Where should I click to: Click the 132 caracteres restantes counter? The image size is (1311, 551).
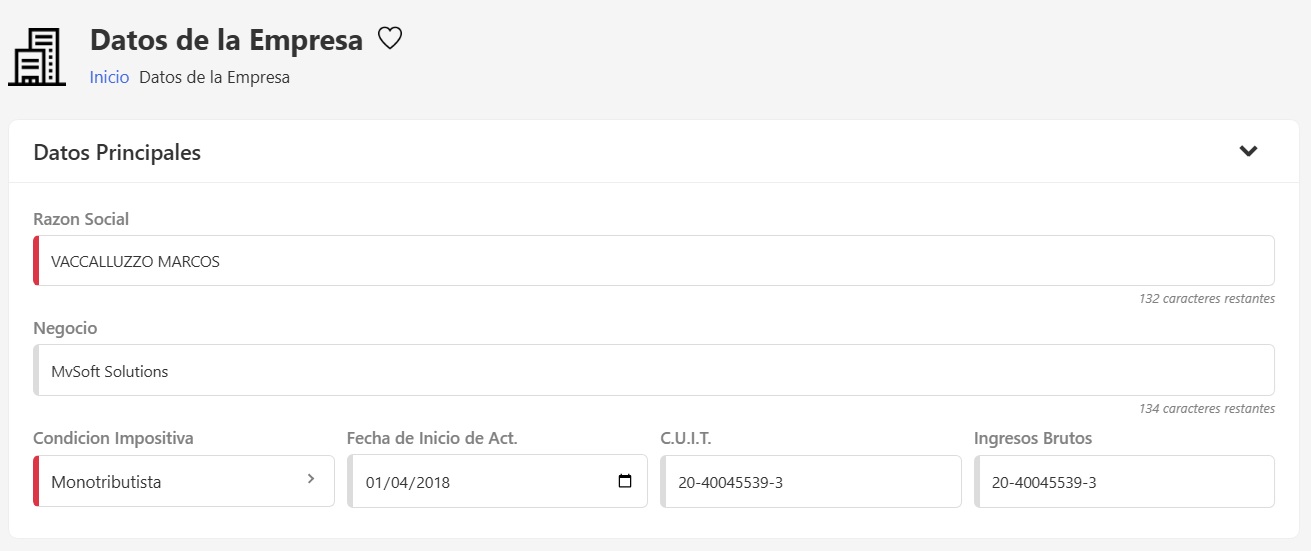click(x=1206, y=299)
